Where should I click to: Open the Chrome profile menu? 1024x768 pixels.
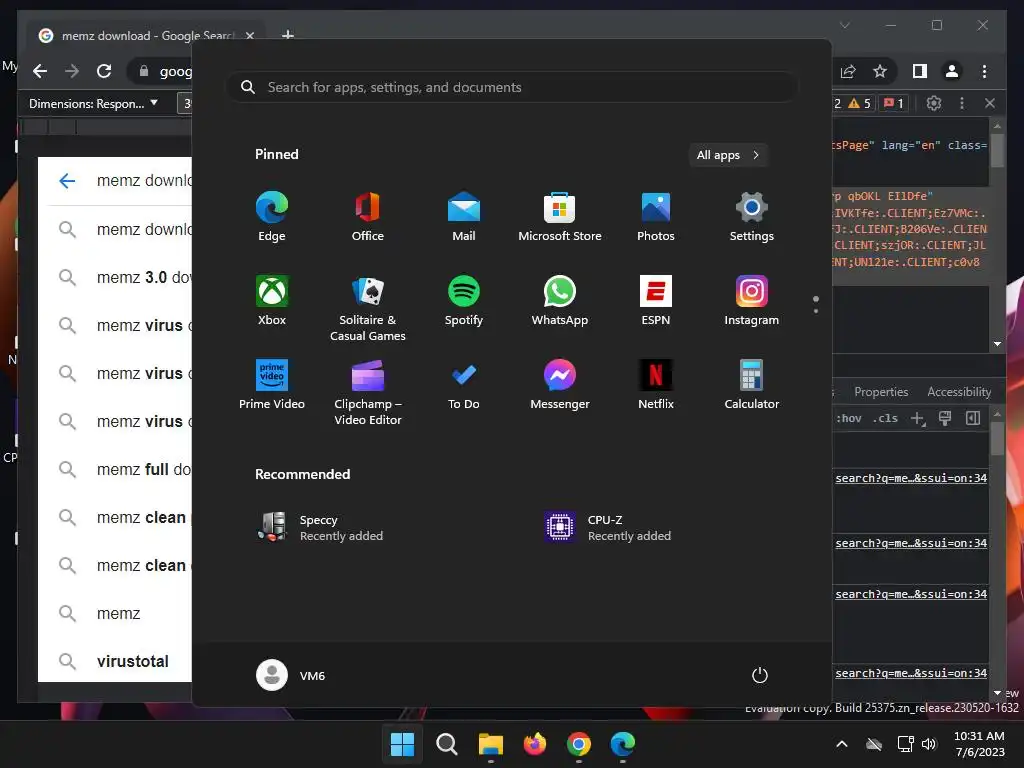[952, 71]
